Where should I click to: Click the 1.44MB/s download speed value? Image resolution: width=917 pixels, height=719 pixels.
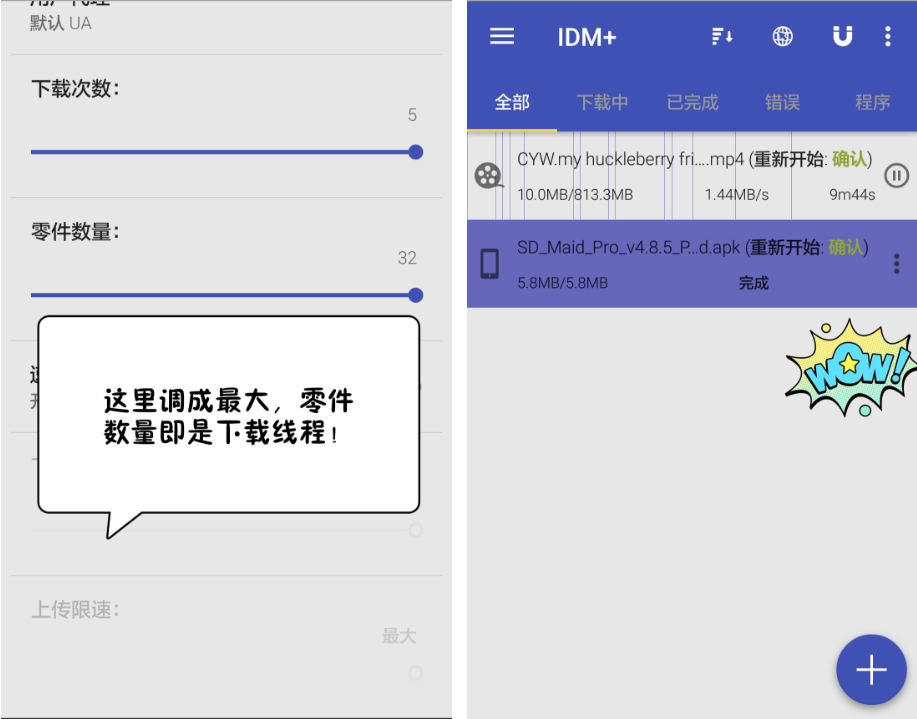point(736,195)
